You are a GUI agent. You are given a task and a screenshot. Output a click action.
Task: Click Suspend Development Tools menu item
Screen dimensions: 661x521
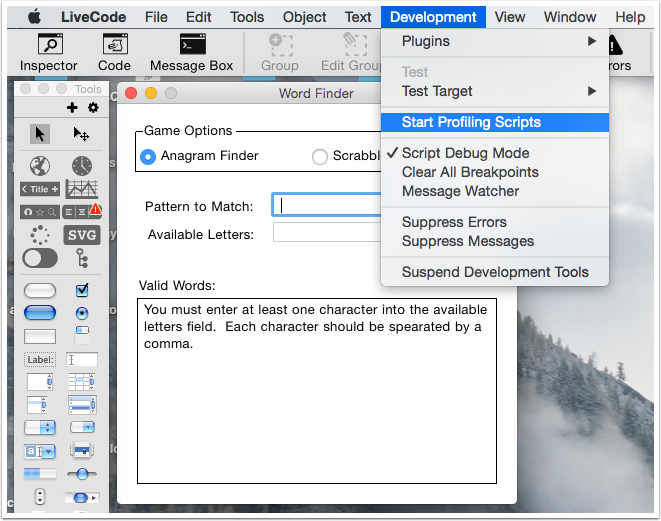(495, 272)
